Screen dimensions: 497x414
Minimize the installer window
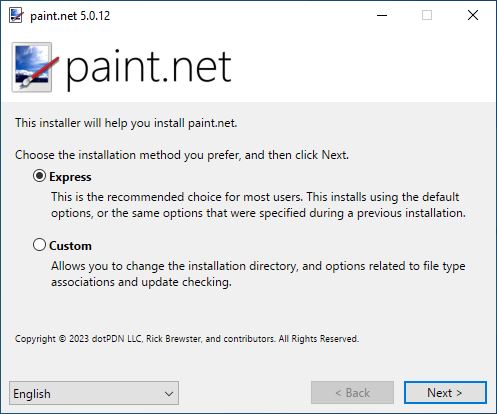click(382, 15)
